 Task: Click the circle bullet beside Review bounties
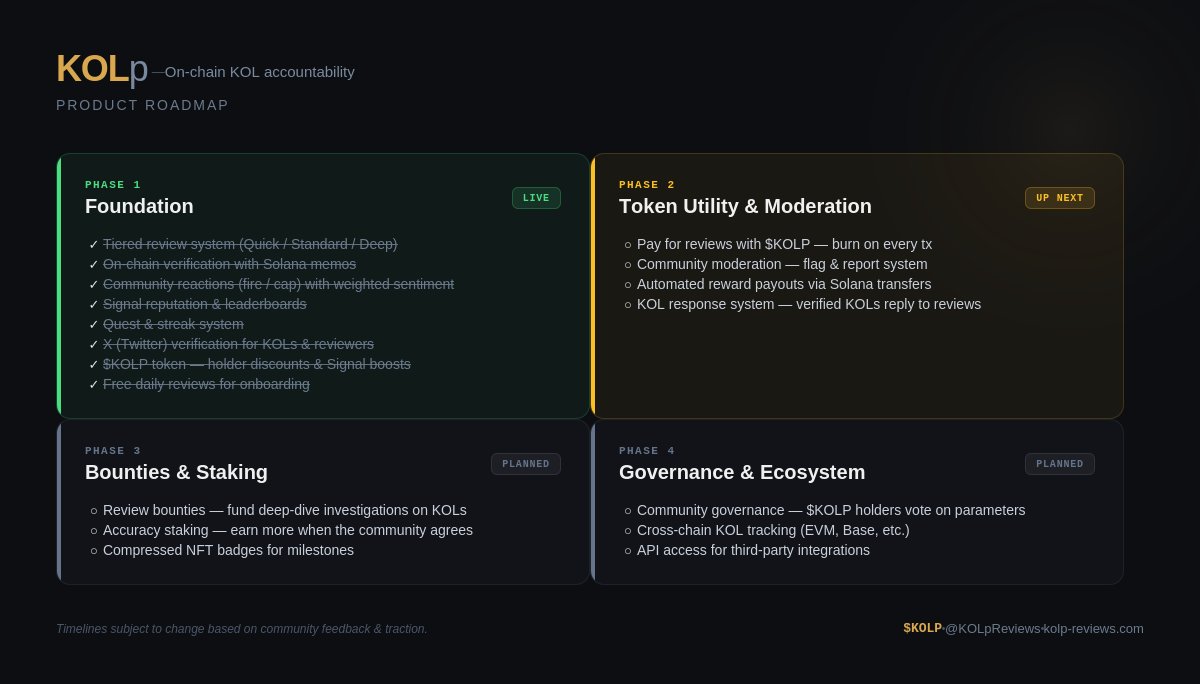[94, 511]
